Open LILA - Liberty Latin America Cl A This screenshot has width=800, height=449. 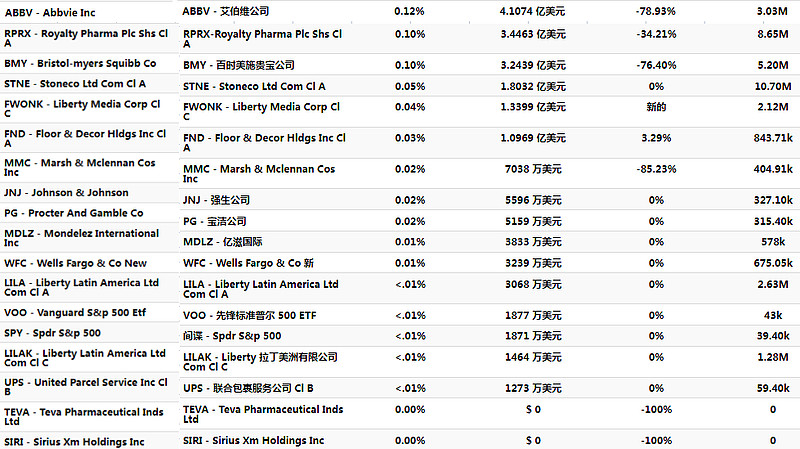tap(82, 287)
